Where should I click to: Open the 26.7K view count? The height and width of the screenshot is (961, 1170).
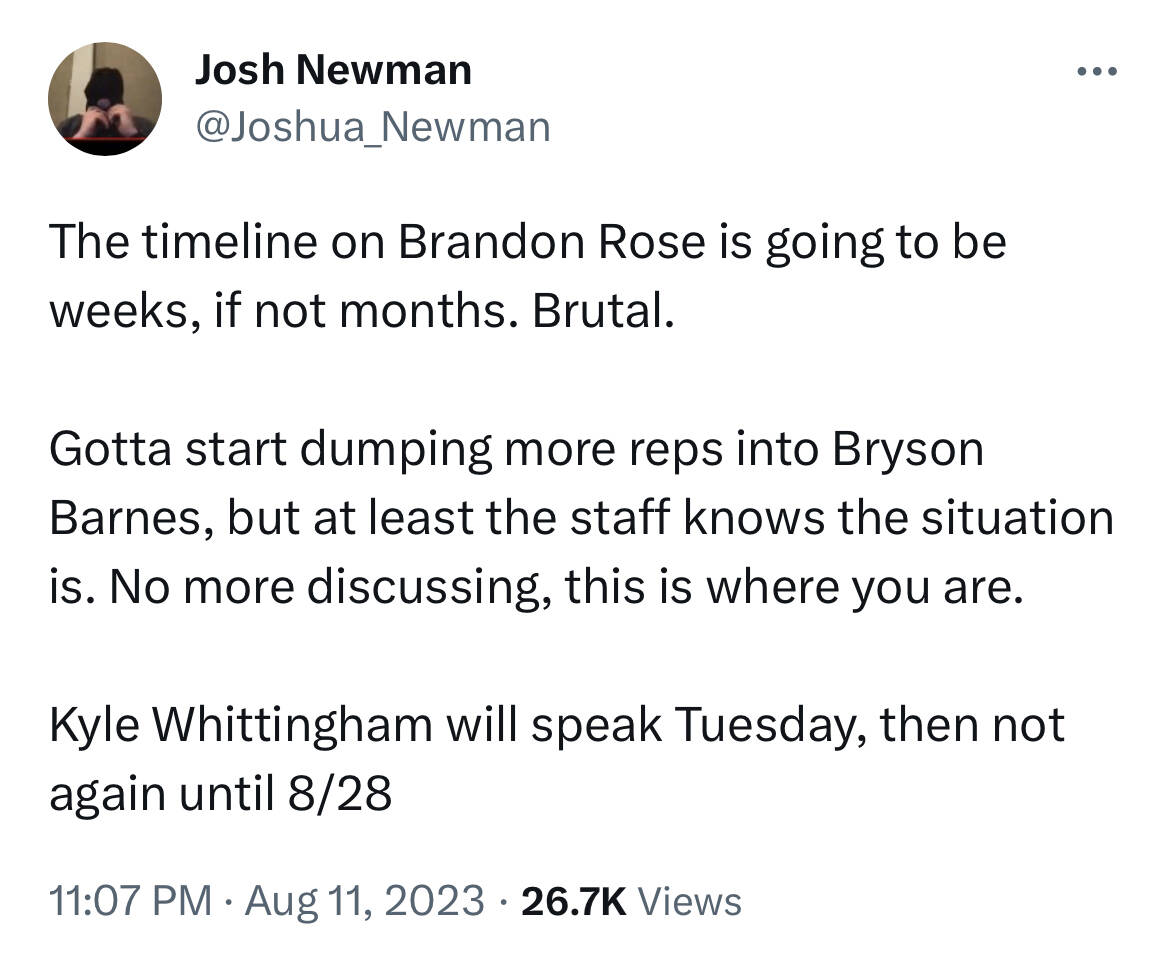click(574, 901)
